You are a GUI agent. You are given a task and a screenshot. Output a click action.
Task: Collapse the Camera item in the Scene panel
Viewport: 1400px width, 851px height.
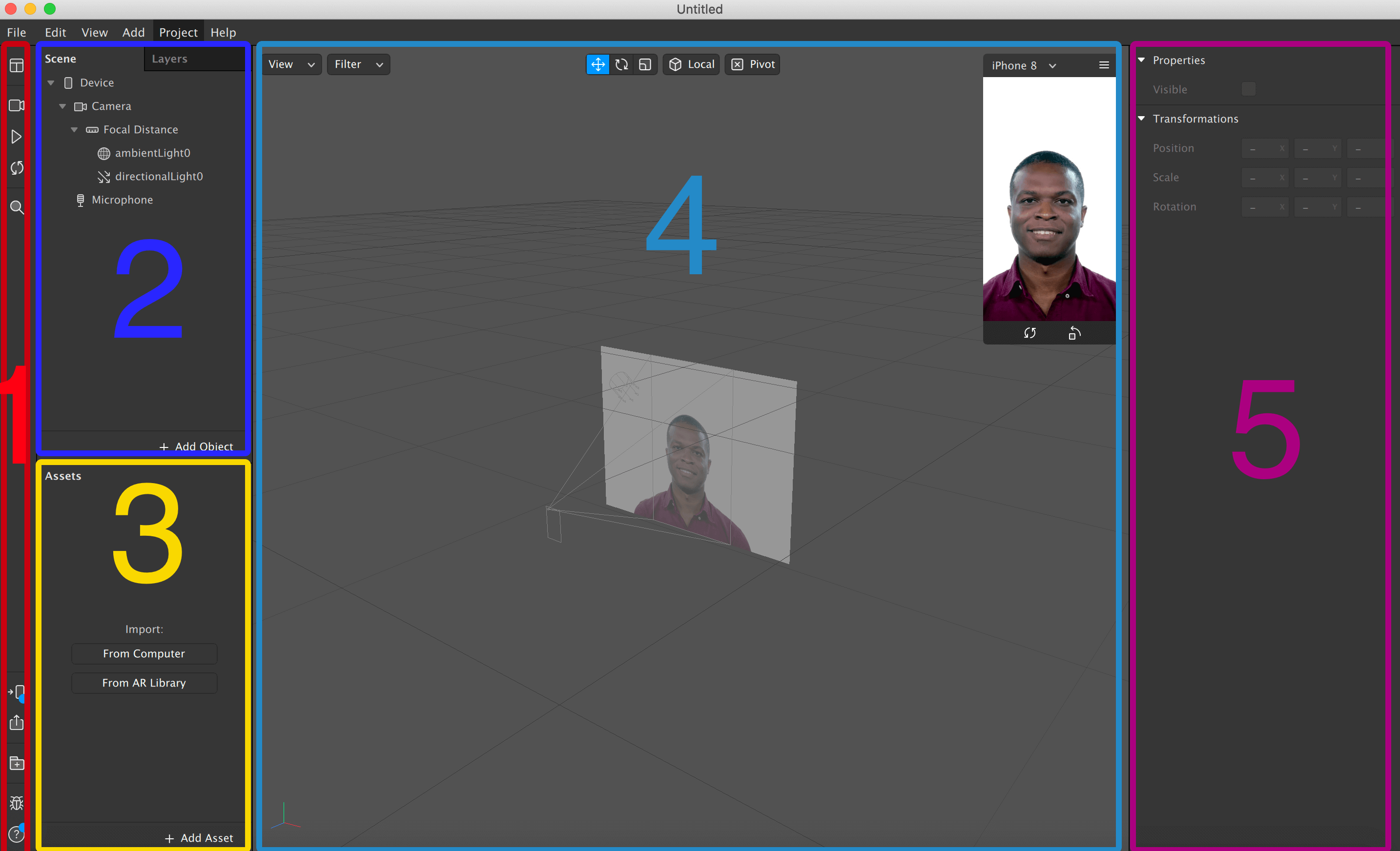tap(63, 106)
